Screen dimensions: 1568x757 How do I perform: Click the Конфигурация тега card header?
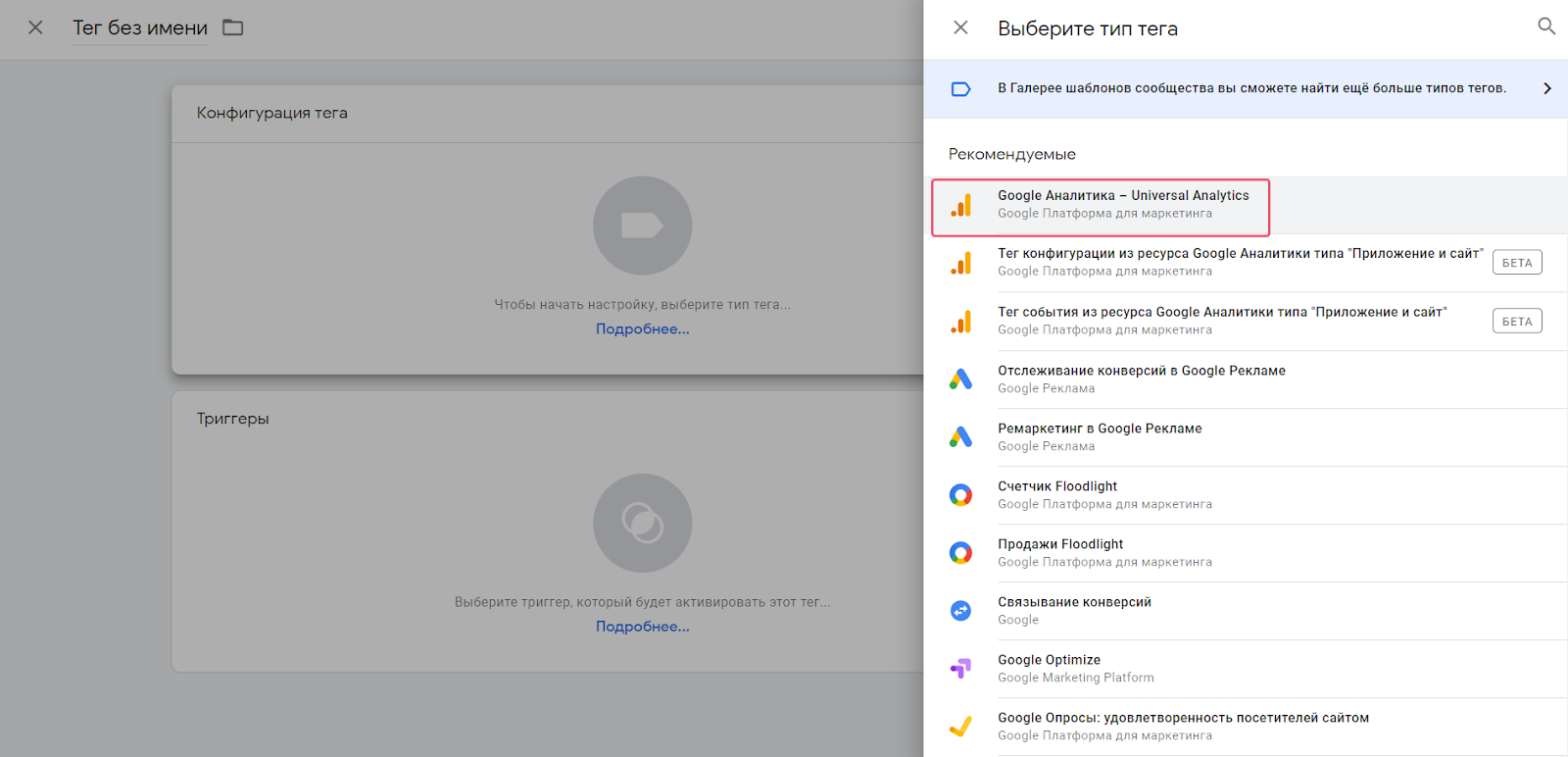tap(272, 113)
